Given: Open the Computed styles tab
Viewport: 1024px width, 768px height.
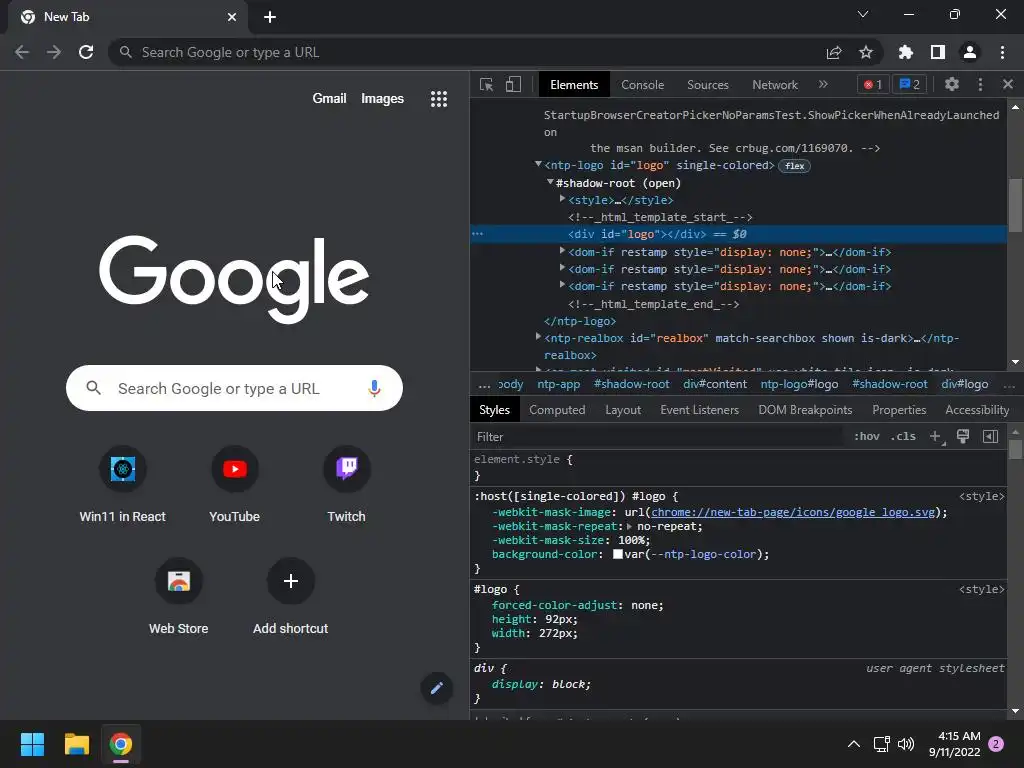Looking at the screenshot, I should [x=557, y=410].
